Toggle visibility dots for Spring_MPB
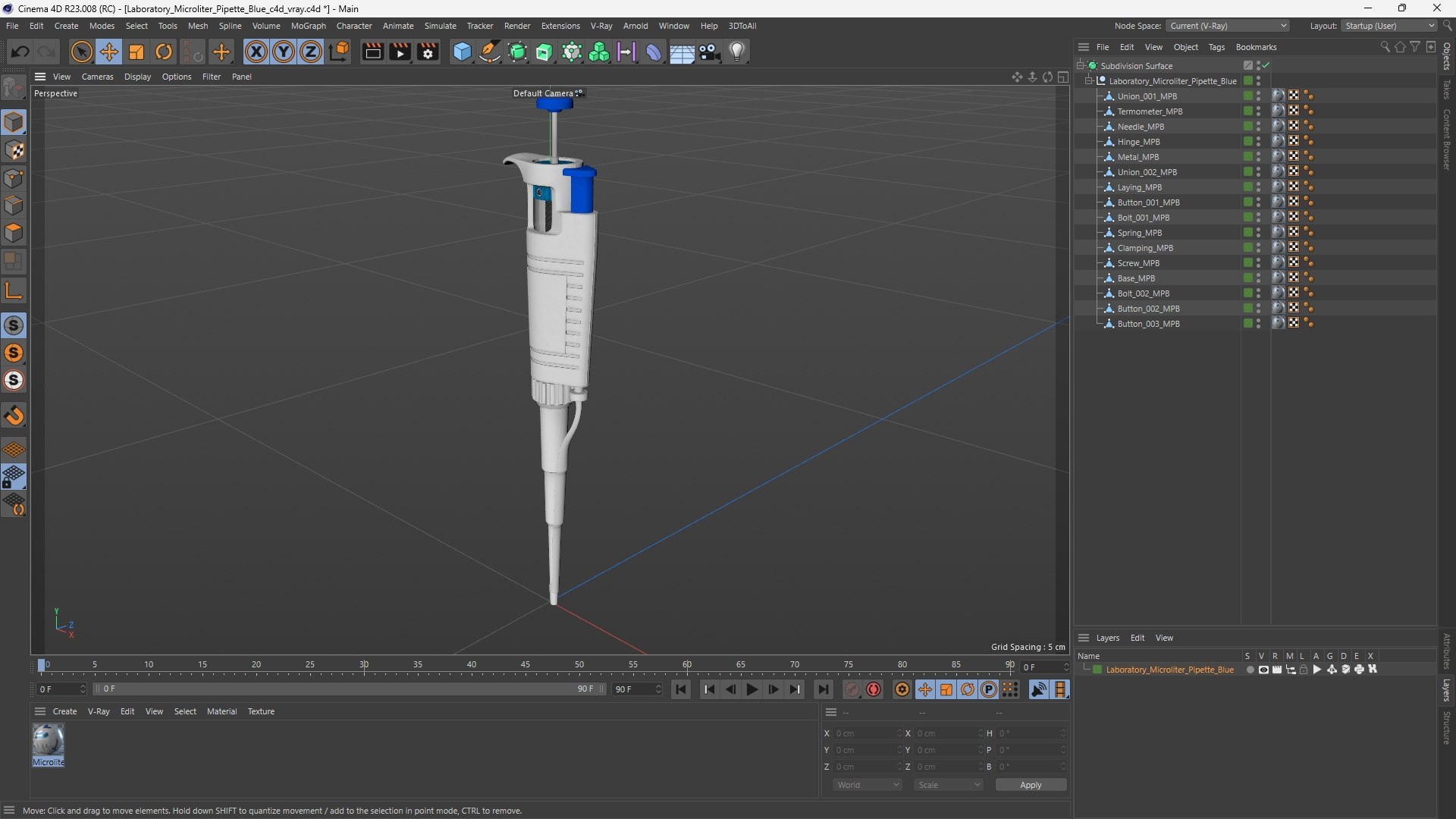The image size is (1456, 819). click(1258, 233)
